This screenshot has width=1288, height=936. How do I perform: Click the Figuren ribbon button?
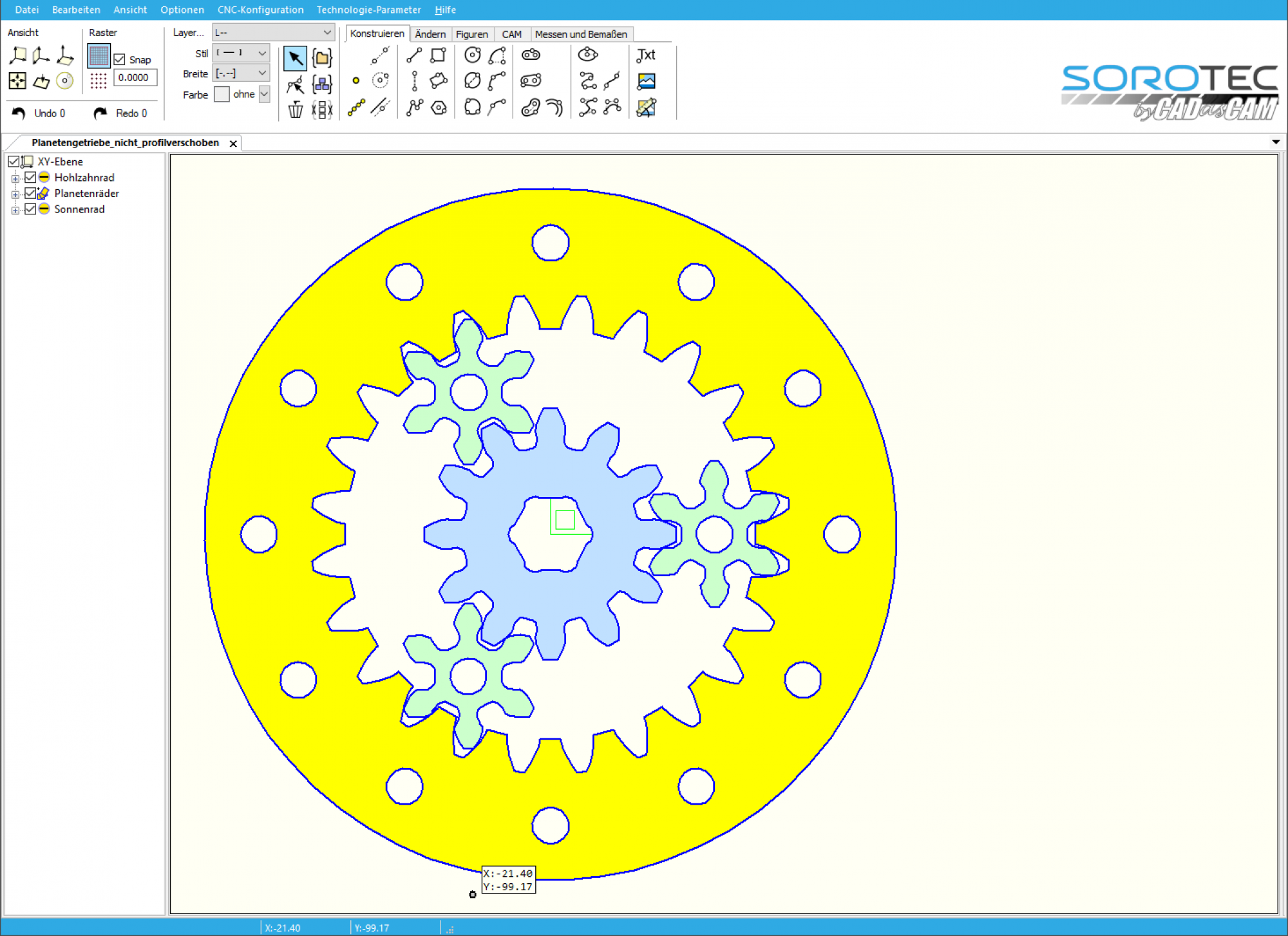tap(472, 33)
